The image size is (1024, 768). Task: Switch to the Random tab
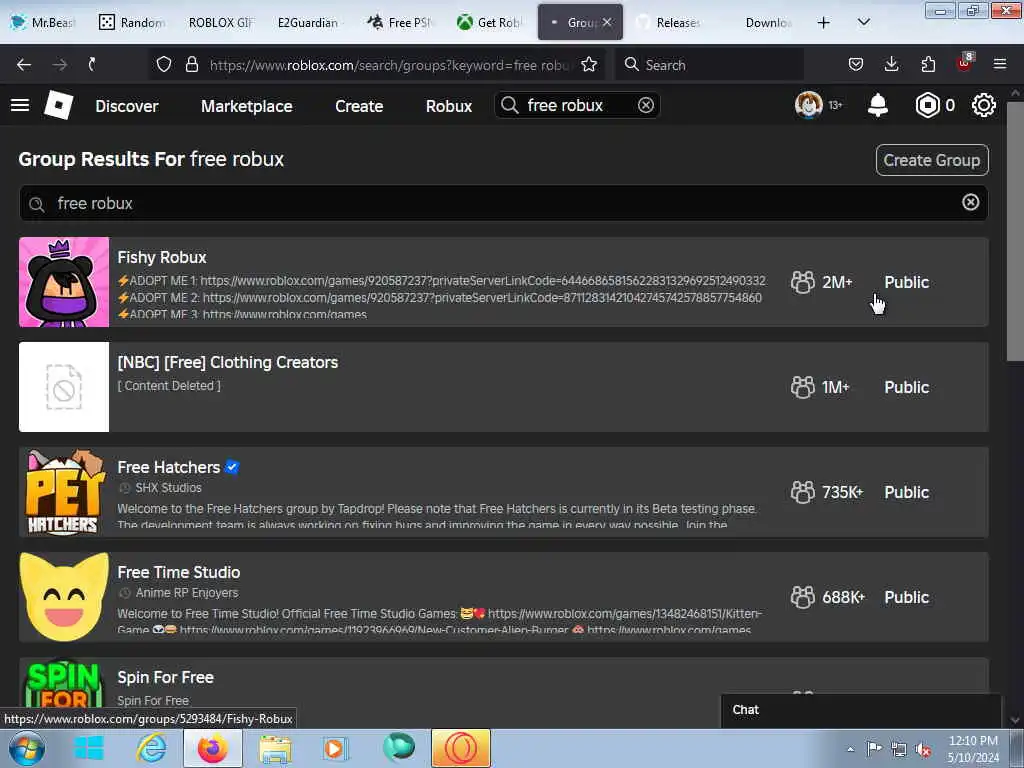(x=133, y=22)
